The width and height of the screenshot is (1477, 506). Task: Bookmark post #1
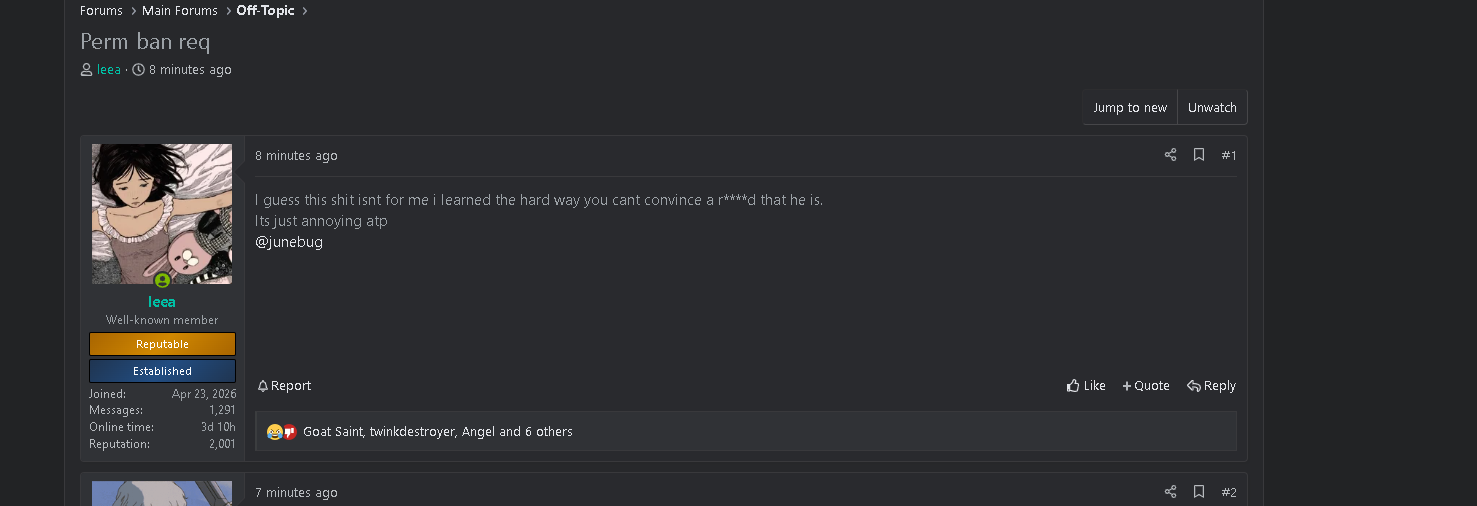(1199, 155)
